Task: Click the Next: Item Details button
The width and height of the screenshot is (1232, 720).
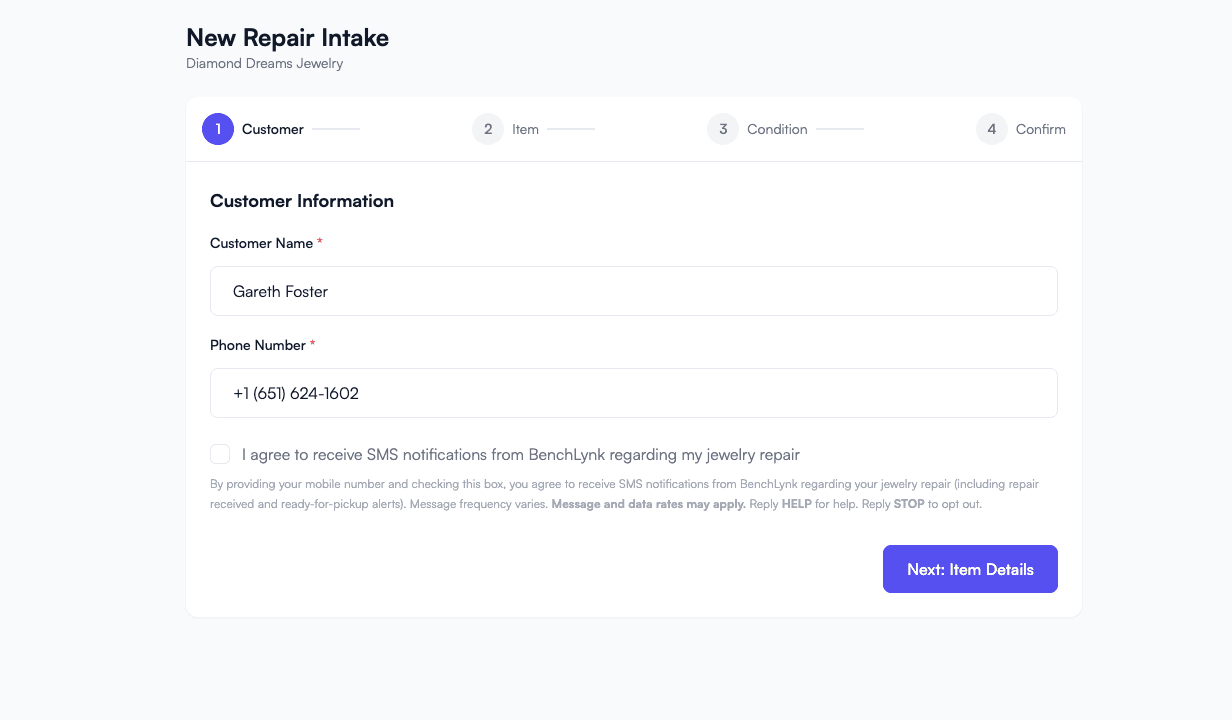Action: (969, 568)
